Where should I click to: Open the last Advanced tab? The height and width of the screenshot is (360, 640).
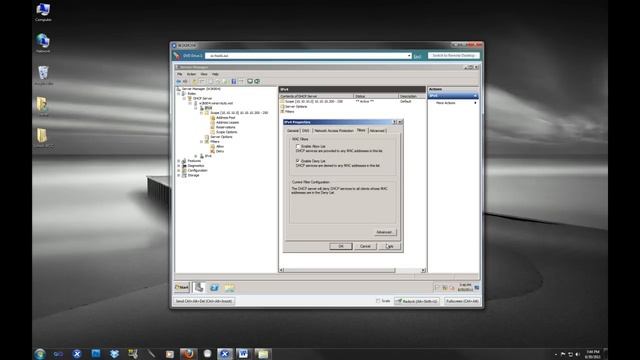(x=377, y=131)
